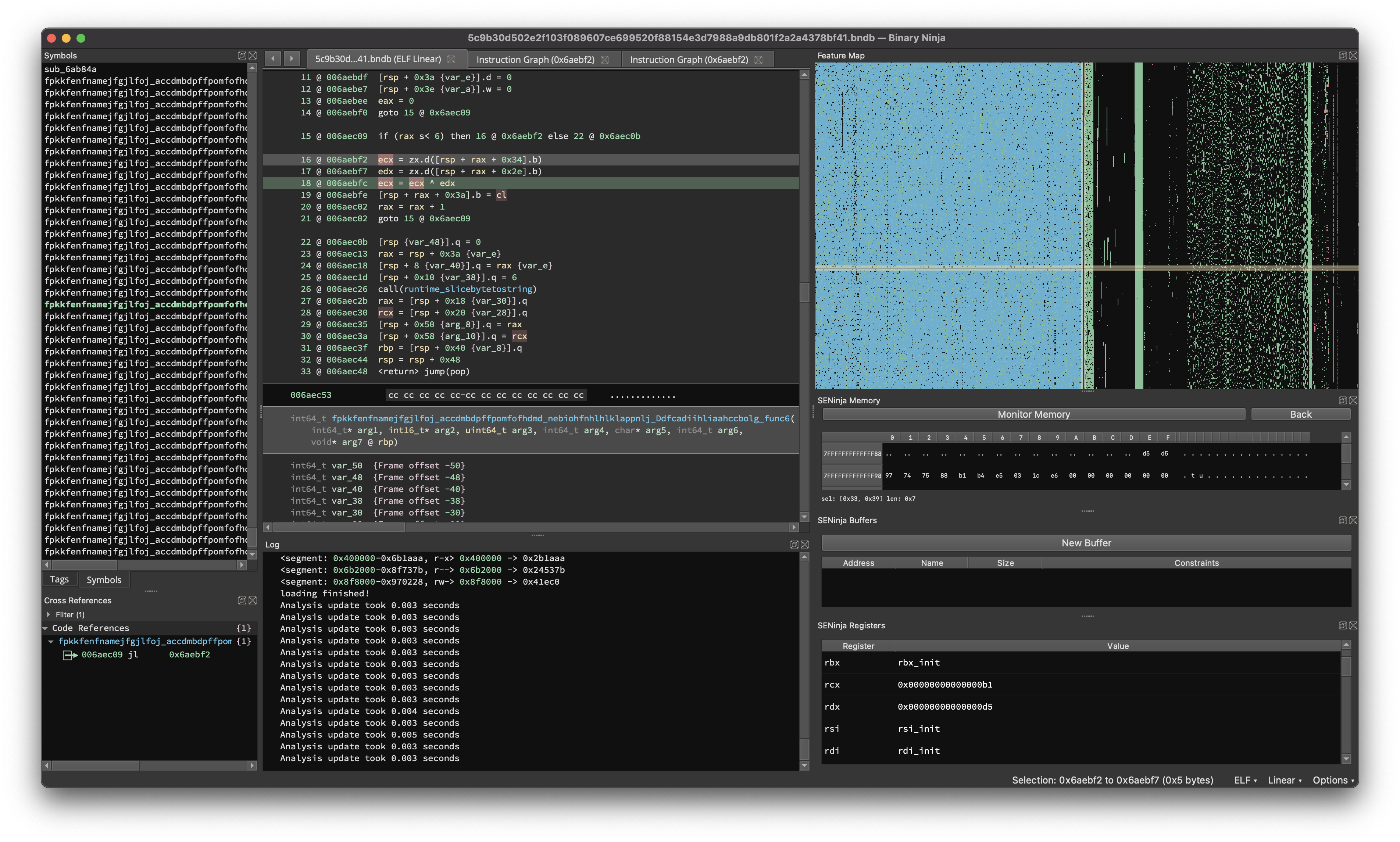The width and height of the screenshot is (1400, 842).
Task: Click the SENinja Memory scroll down arrow
Action: 1346,485
